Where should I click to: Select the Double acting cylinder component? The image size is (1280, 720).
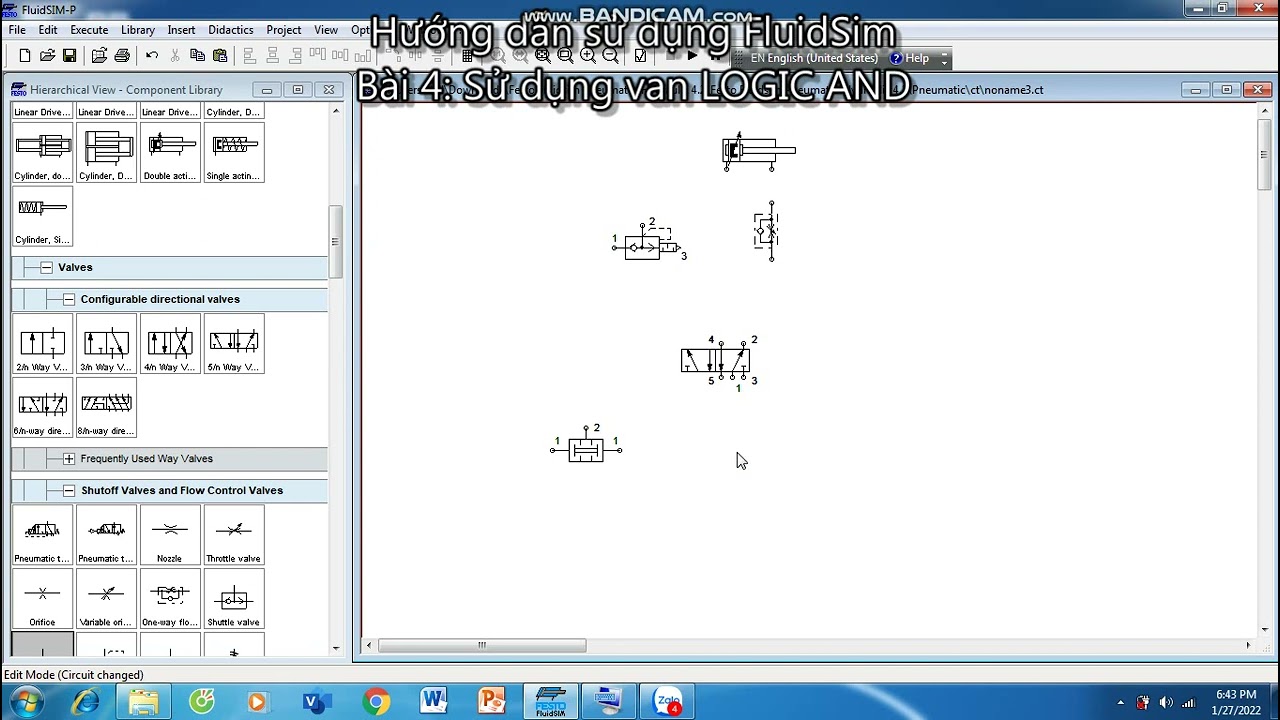170,152
